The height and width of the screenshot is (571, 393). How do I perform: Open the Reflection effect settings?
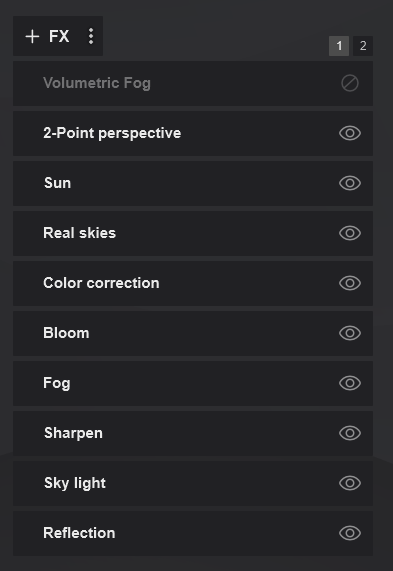[193, 533]
